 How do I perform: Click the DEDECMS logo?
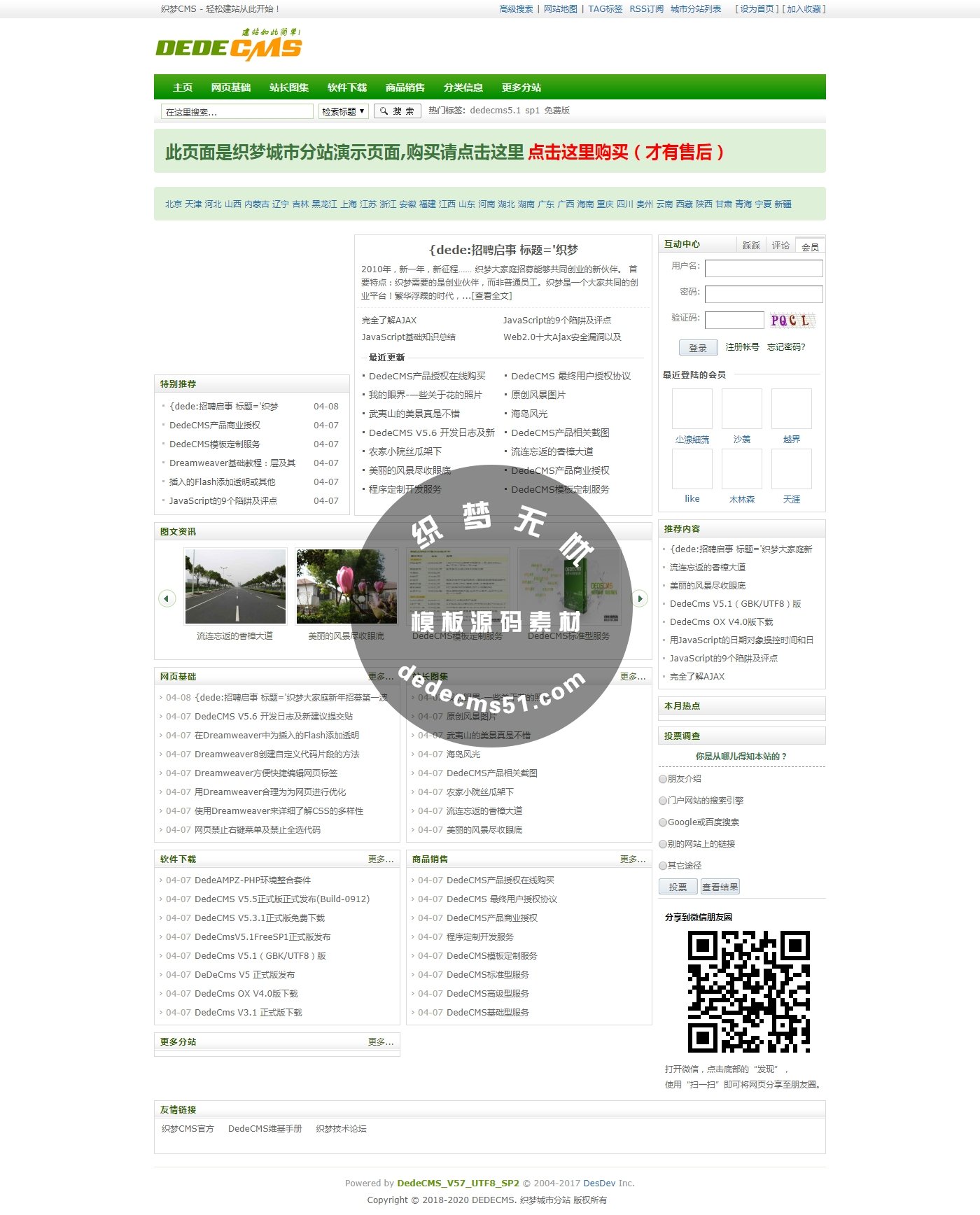(x=229, y=44)
